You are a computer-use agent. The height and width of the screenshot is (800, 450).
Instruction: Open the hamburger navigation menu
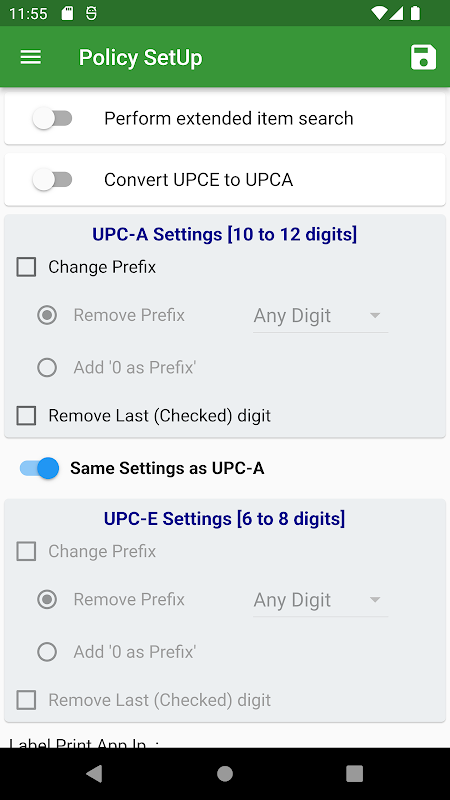point(31,58)
